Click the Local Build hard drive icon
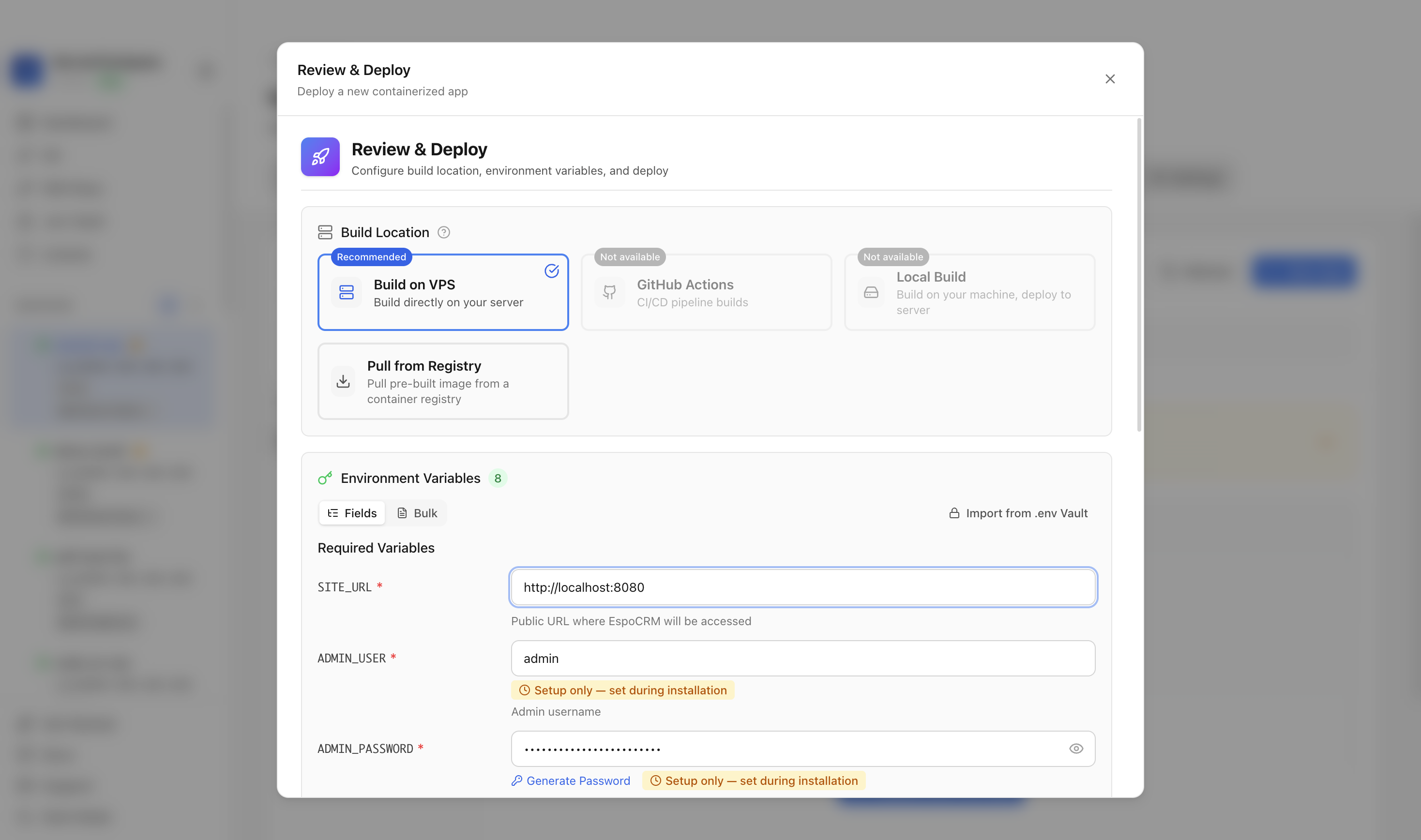The height and width of the screenshot is (840, 1421). [871, 292]
